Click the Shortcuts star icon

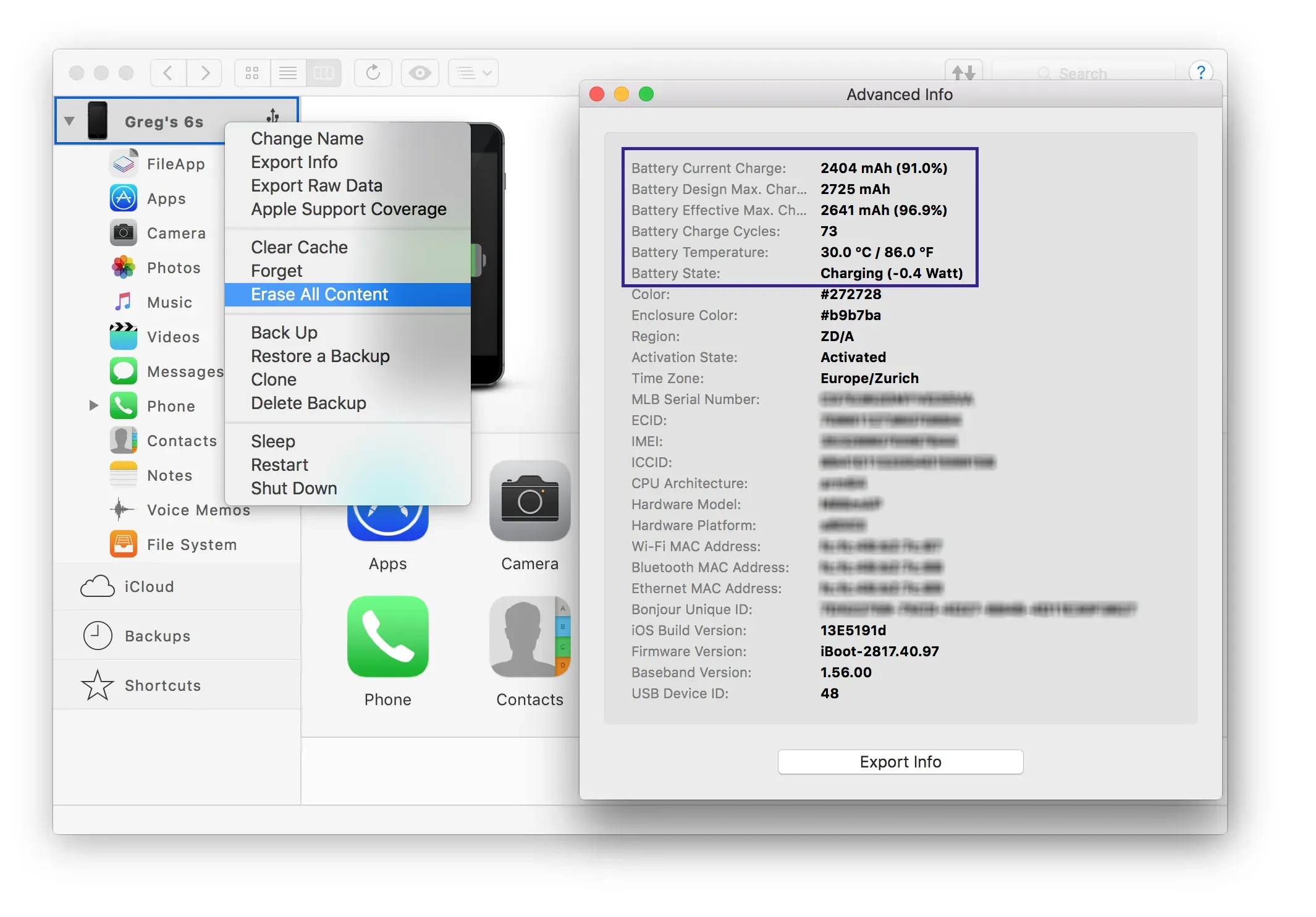pyautogui.click(x=98, y=685)
